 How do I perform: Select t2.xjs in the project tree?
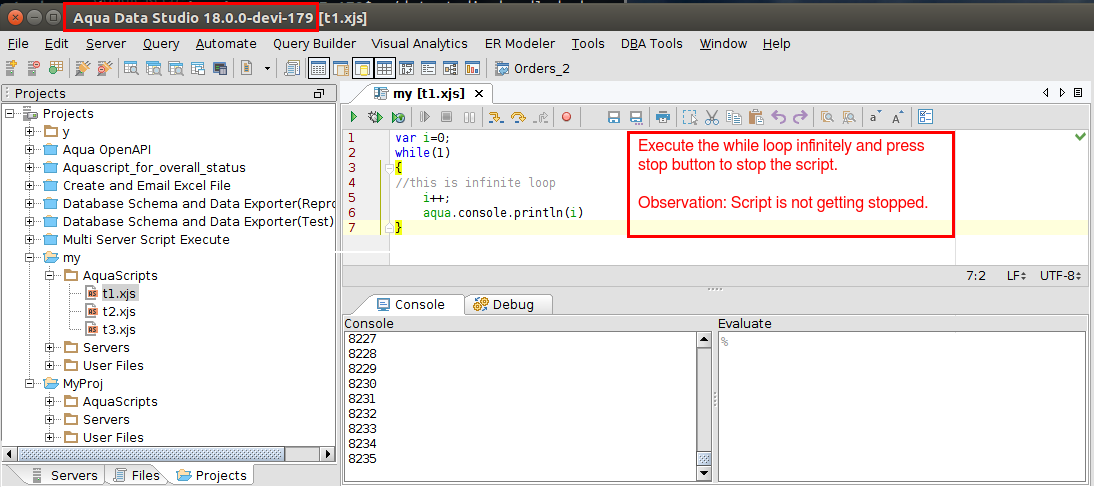point(119,311)
